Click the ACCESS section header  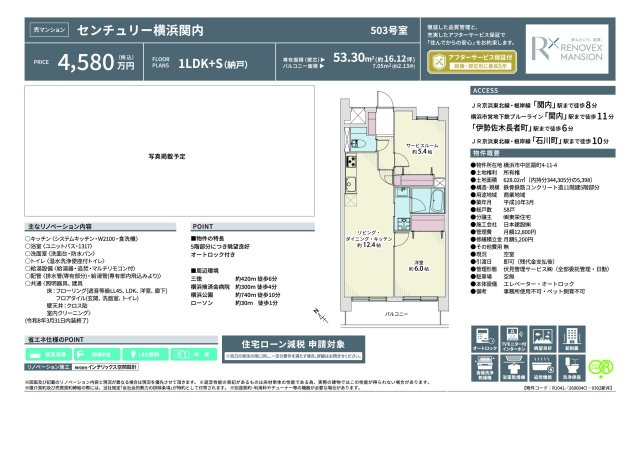tap(543, 91)
